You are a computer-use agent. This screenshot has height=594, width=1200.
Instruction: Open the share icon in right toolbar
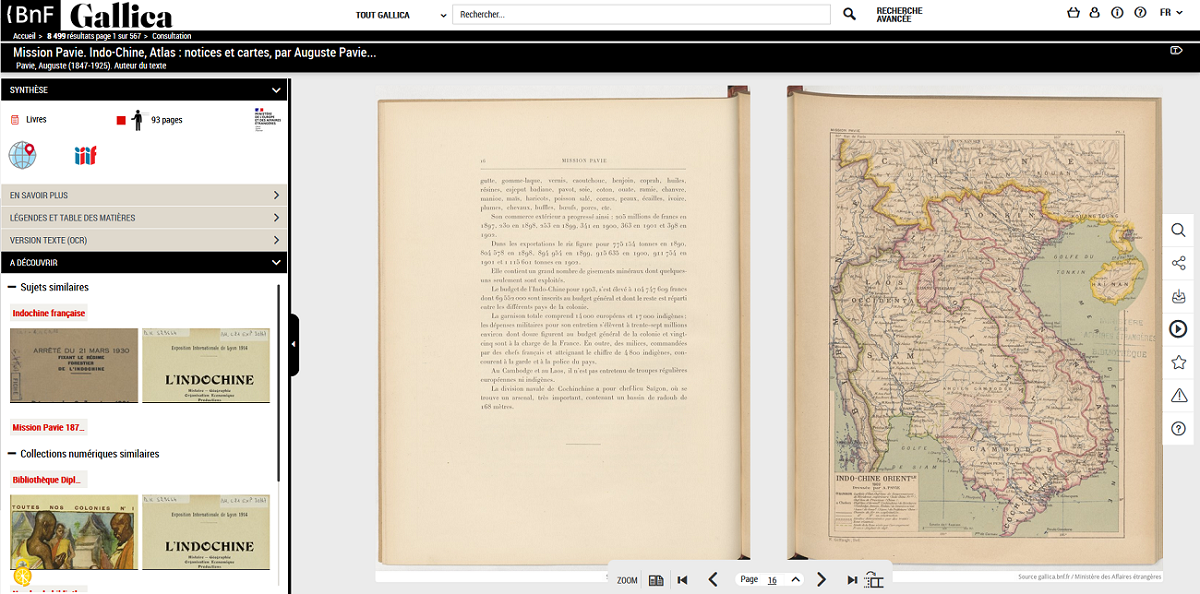click(1178, 263)
